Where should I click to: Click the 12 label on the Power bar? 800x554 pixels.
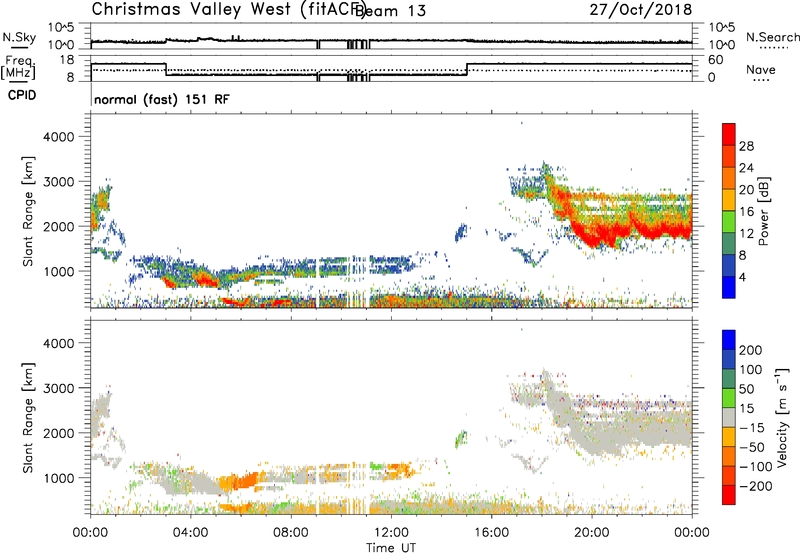[x=746, y=234]
